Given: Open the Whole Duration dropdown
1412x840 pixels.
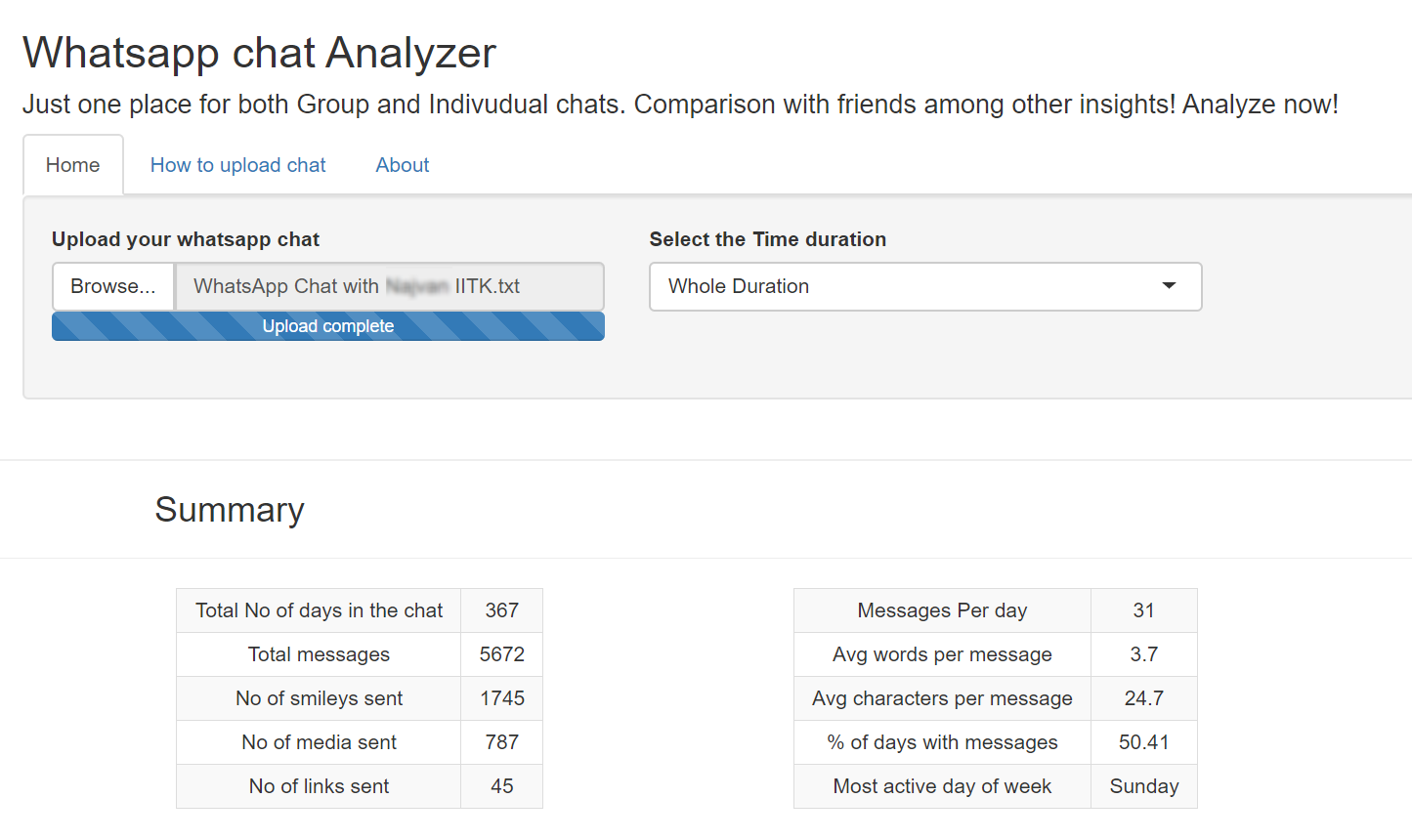Looking at the screenshot, I should pos(909,286).
